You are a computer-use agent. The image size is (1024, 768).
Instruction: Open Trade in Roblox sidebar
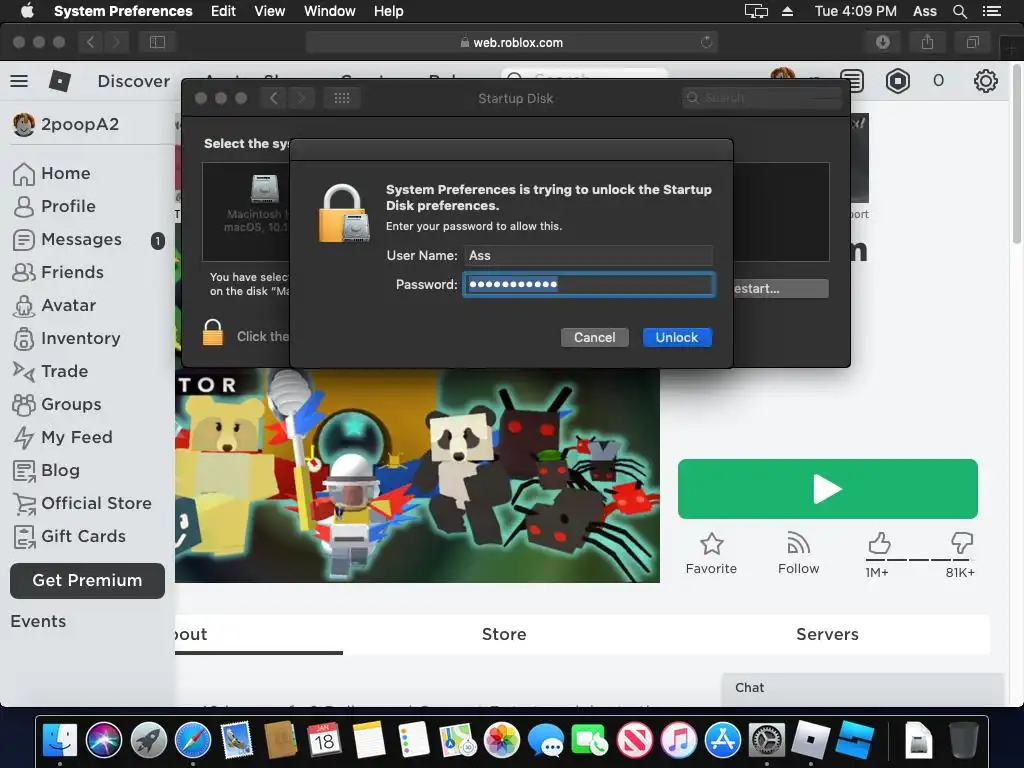tap(50, 371)
